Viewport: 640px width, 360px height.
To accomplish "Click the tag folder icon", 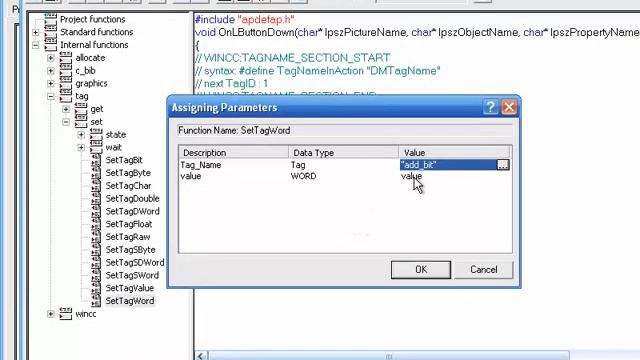I will [x=66, y=96].
